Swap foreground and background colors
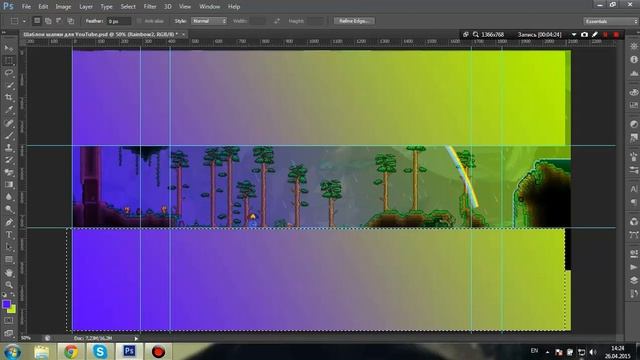640x360 pixels. click(13, 295)
